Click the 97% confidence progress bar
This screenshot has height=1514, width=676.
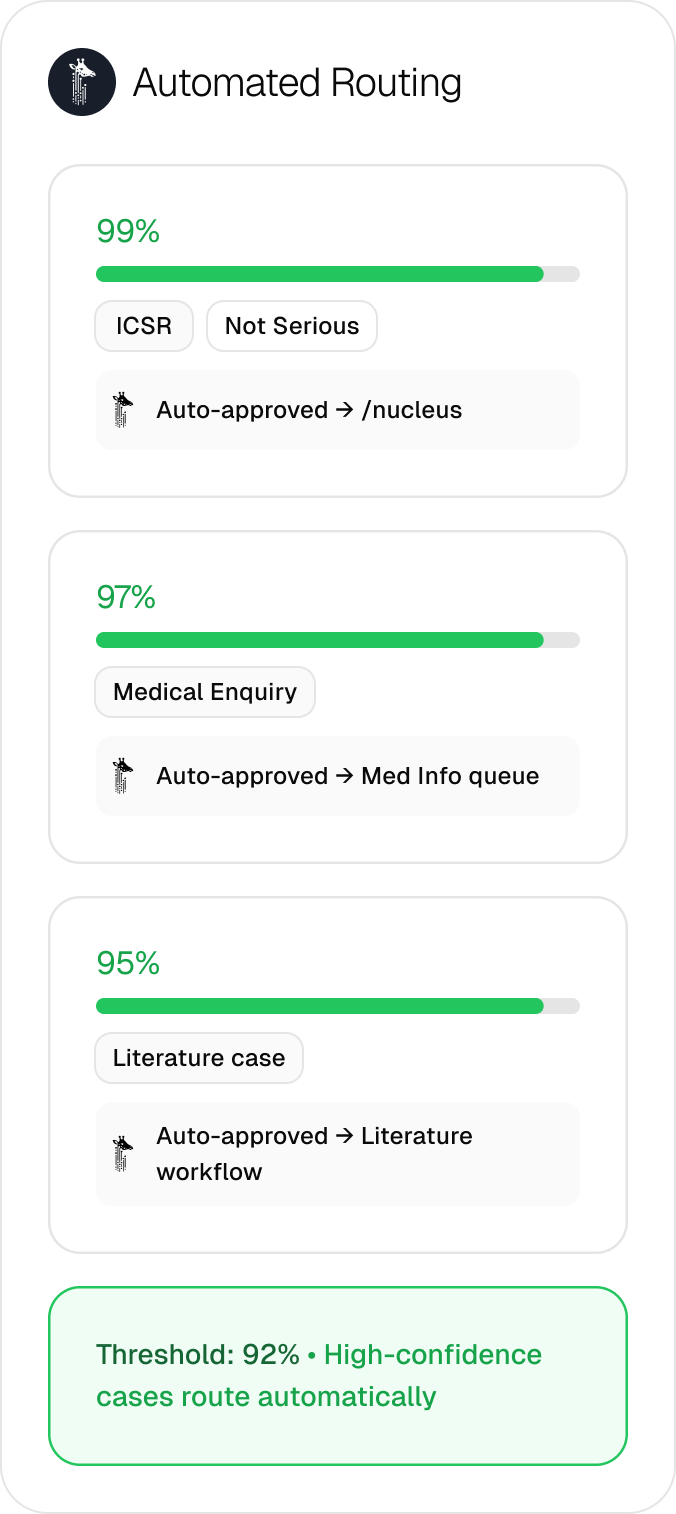pyautogui.click(x=338, y=640)
